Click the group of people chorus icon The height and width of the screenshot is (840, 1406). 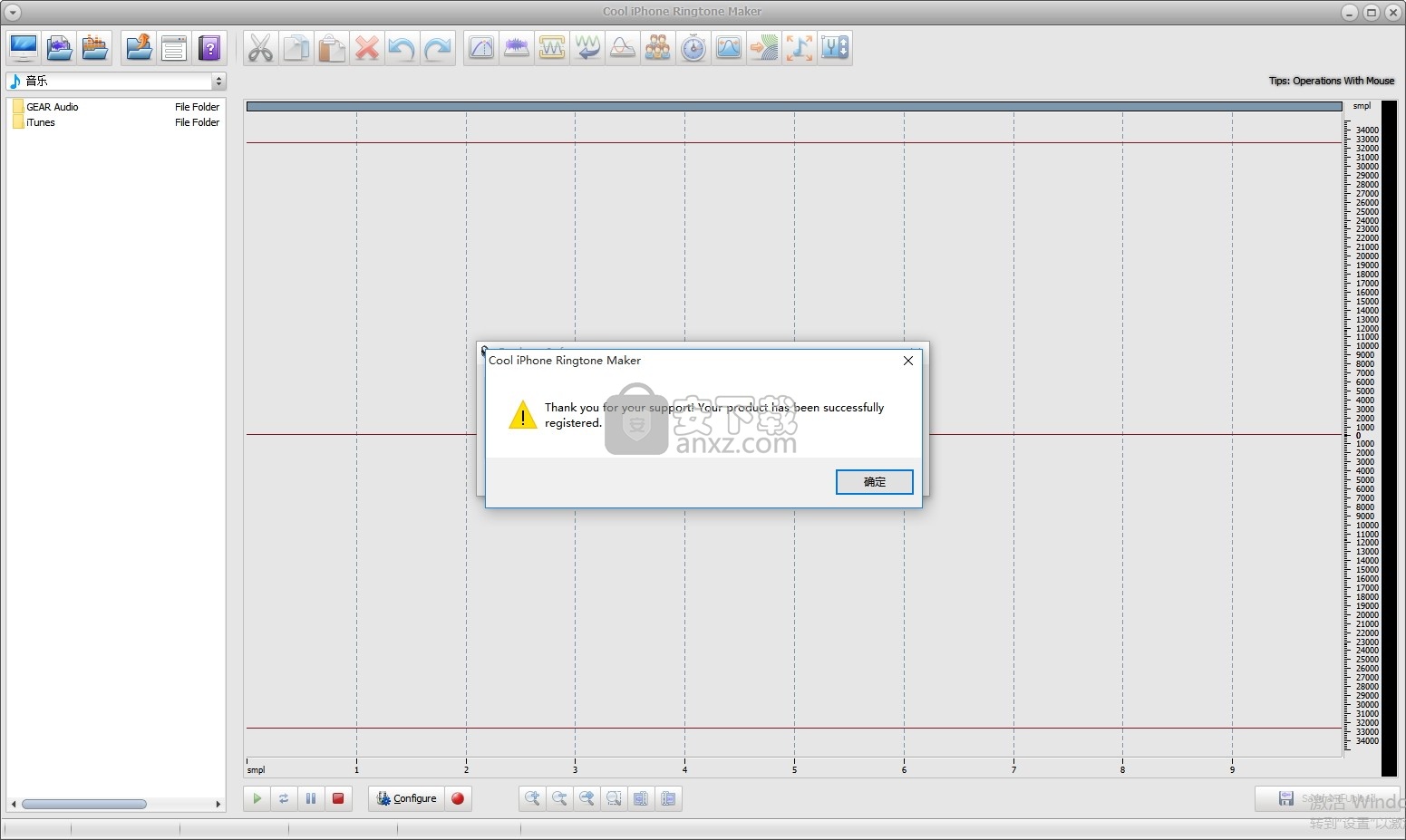658,48
